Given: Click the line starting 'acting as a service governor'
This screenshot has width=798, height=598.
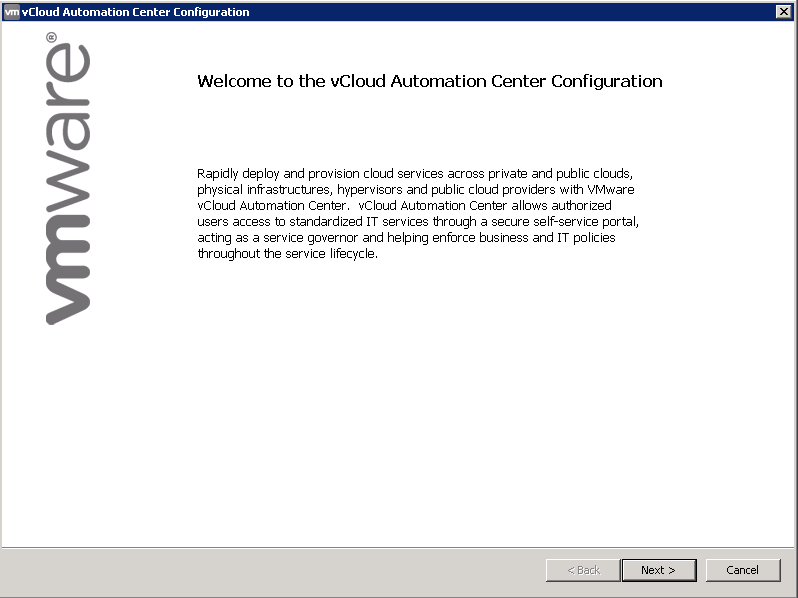Looking at the screenshot, I should [406, 237].
